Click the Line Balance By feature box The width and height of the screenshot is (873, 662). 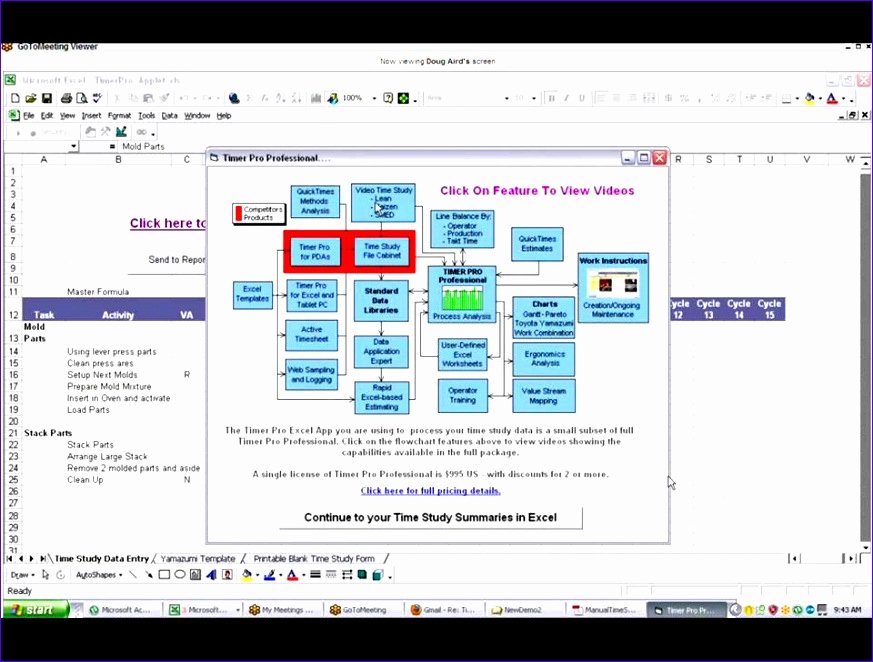click(x=462, y=229)
